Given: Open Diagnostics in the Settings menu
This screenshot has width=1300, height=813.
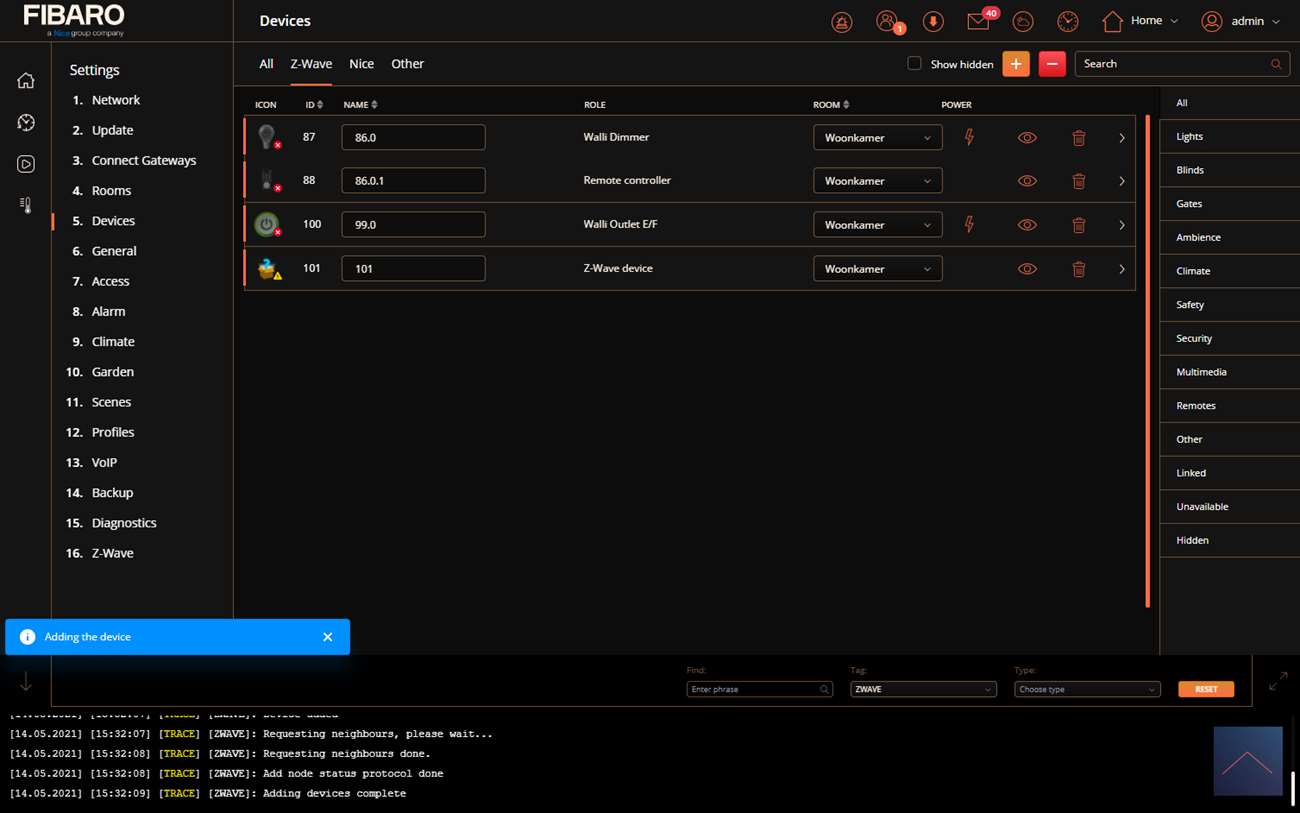Looking at the screenshot, I should point(124,523).
